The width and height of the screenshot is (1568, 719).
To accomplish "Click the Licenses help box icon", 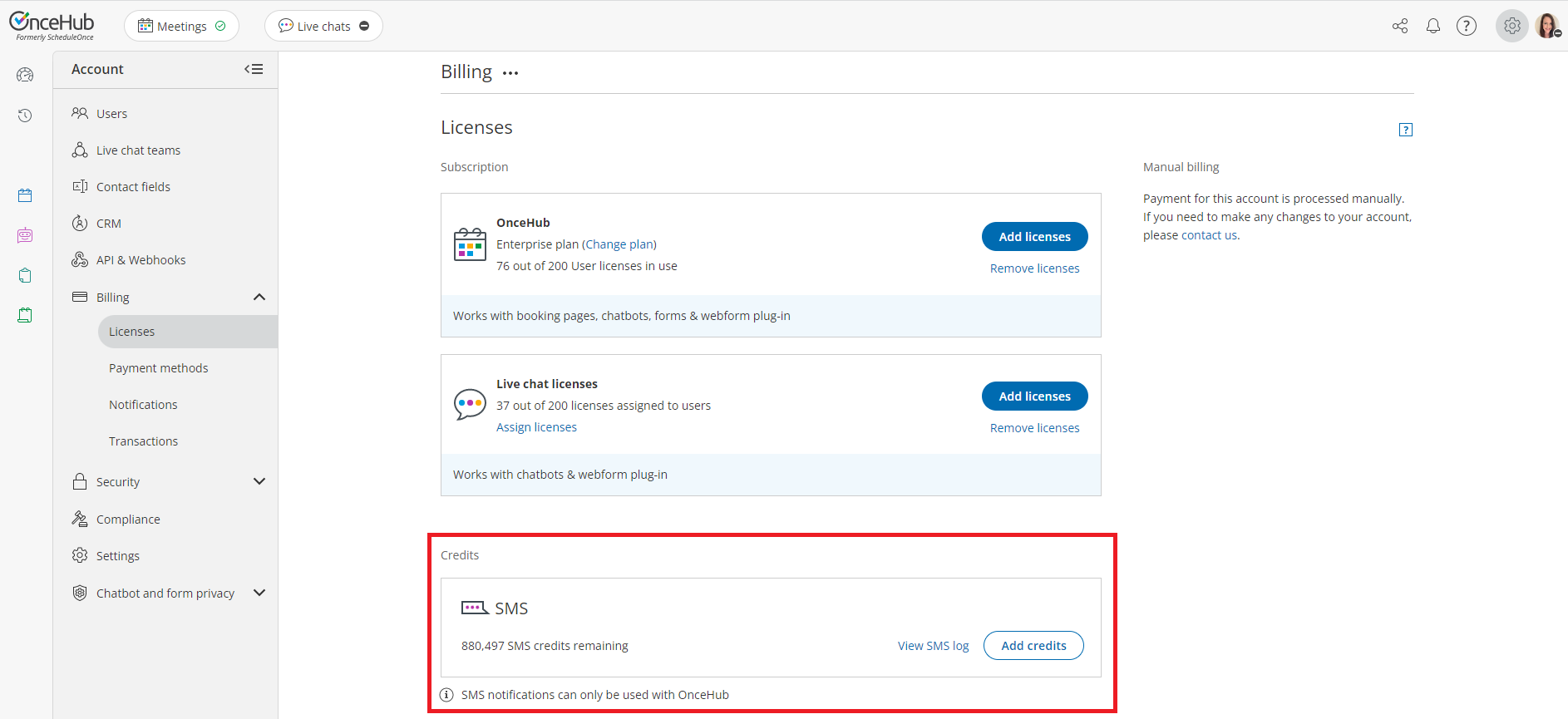I will pyautogui.click(x=1406, y=130).
